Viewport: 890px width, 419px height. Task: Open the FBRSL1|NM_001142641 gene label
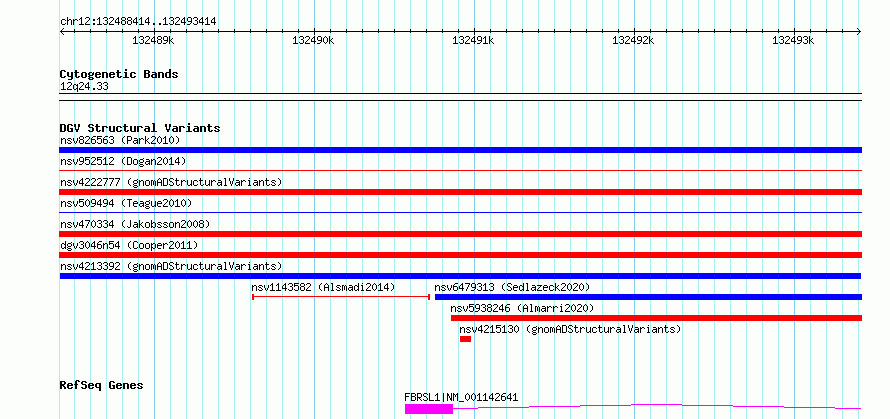(x=461, y=397)
